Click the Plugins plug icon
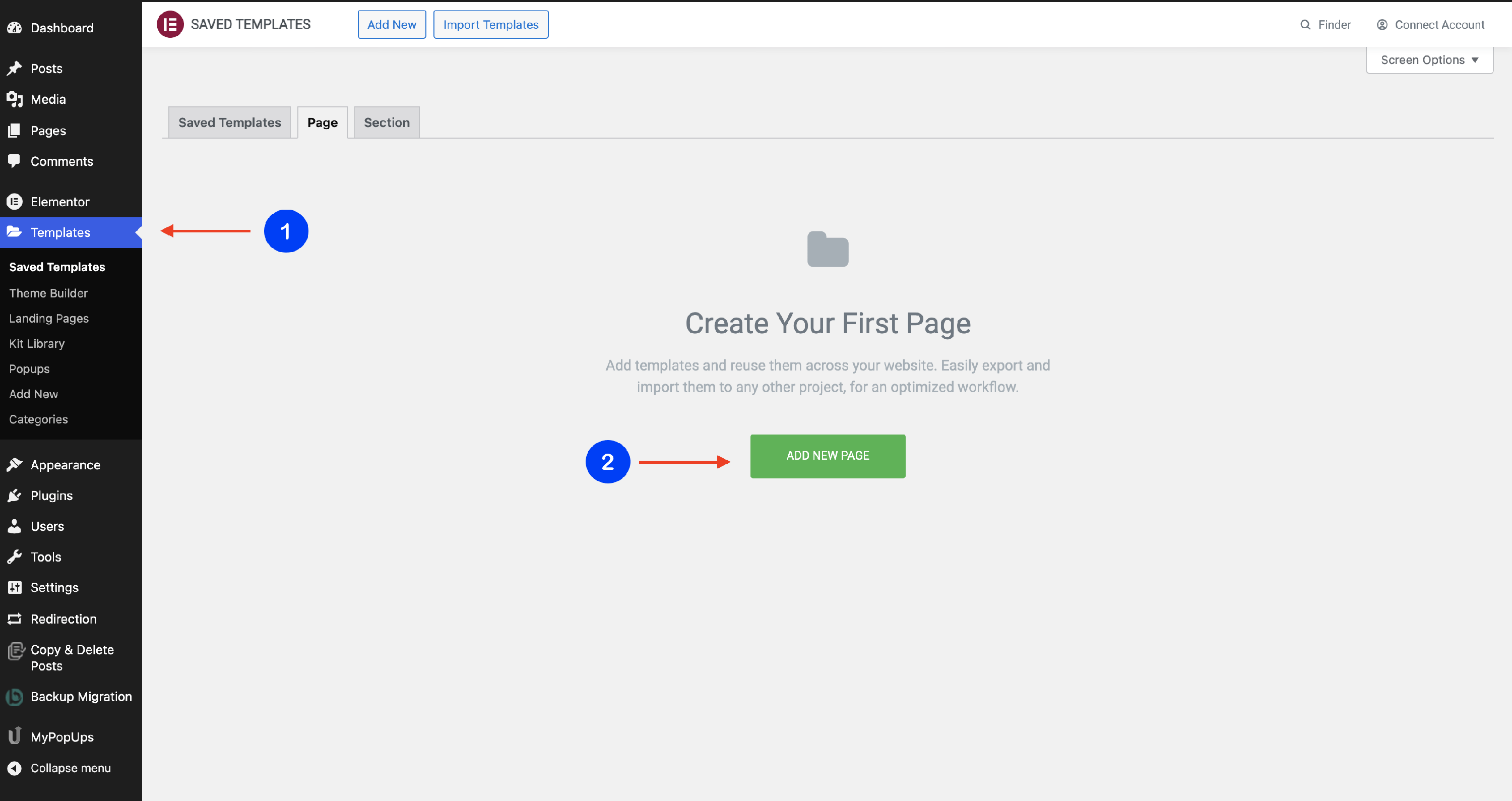The width and height of the screenshot is (1512, 801). (15, 496)
